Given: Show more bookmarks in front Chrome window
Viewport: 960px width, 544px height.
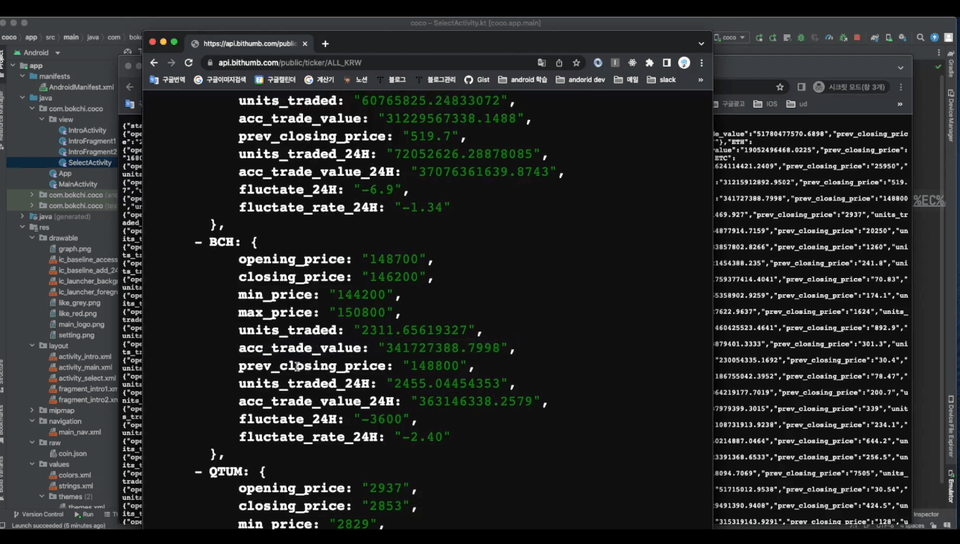Looking at the screenshot, I should [x=700, y=80].
